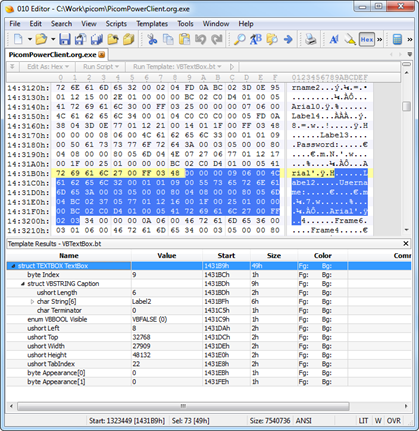Screen dimensions: 419x431
Task: Click the Calculator icon
Action: tap(397, 39)
